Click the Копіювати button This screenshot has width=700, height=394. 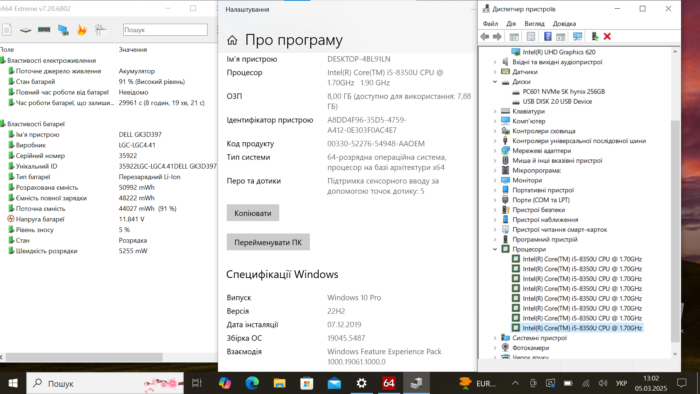point(253,213)
